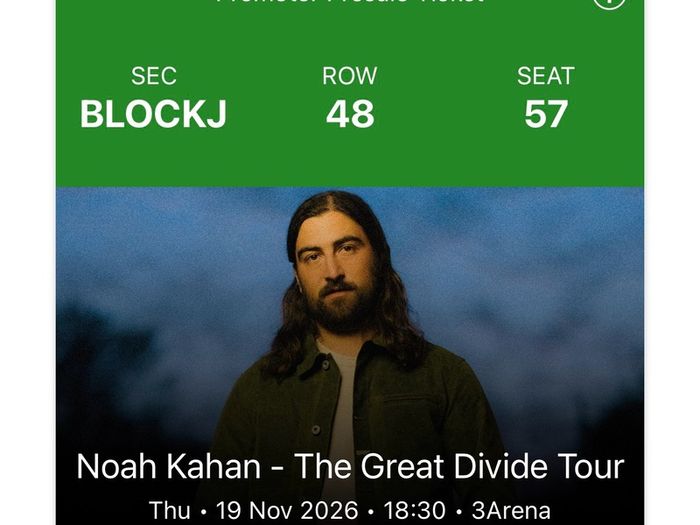Tap the 19 Nov 2026 date

pyautogui.click(x=287, y=510)
